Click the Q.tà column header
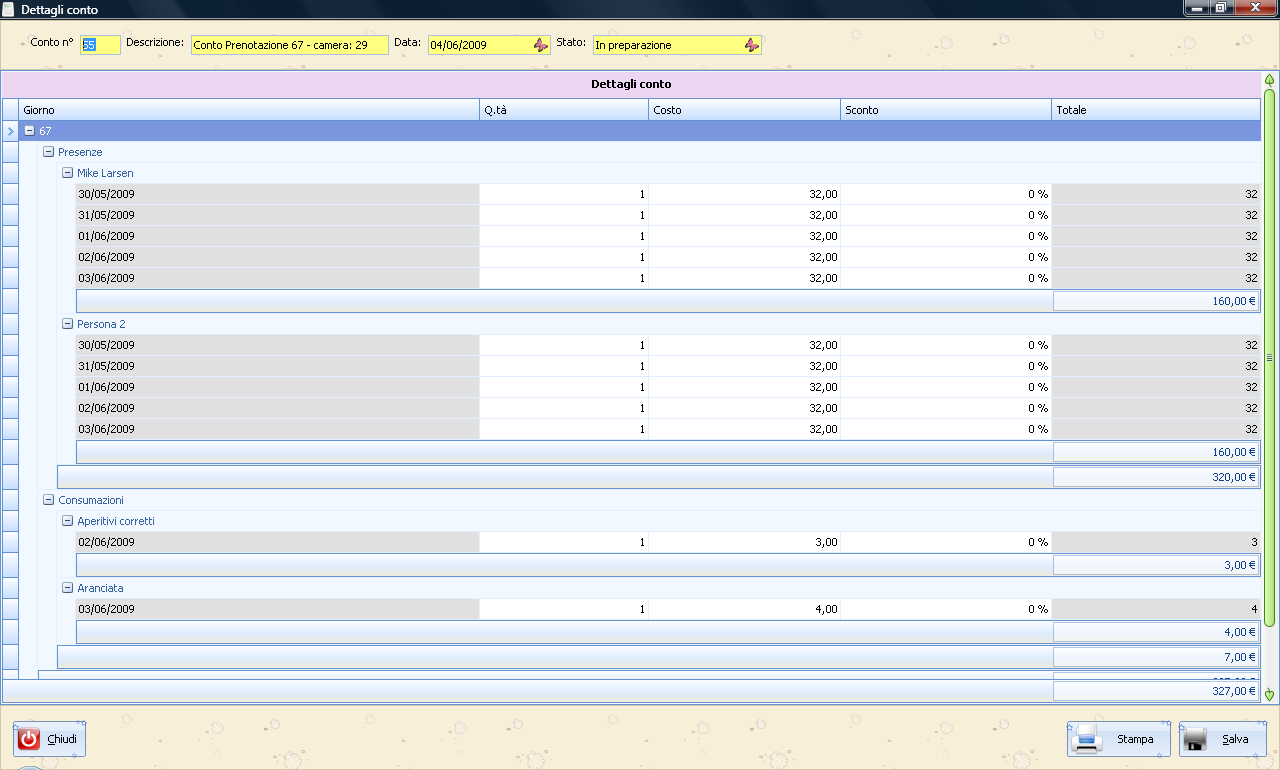The height and width of the screenshot is (770, 1280). click(564, 110)
